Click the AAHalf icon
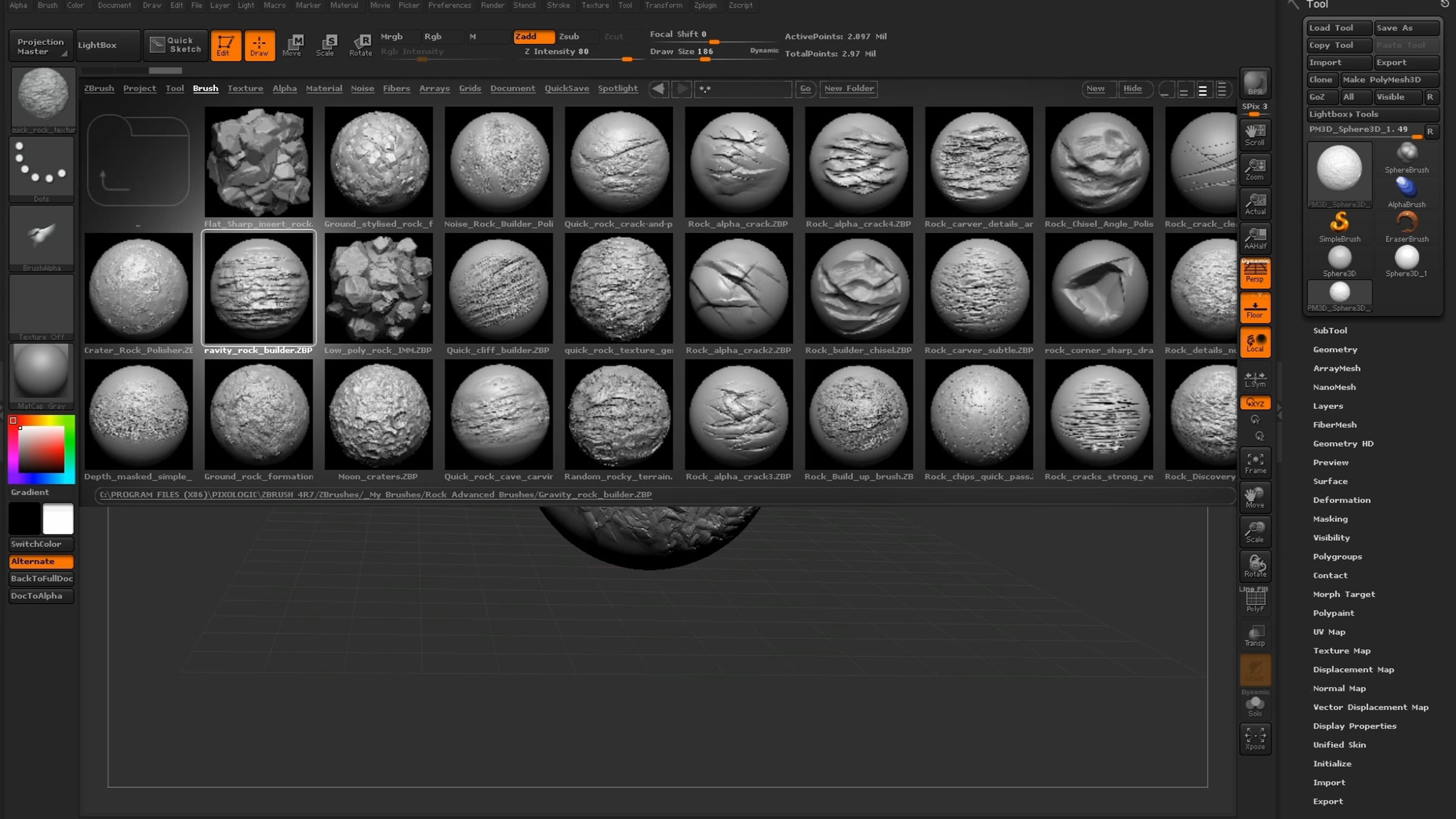Image resolution: width=1456 pixels, height=819 pixels. pos(1255,238)
